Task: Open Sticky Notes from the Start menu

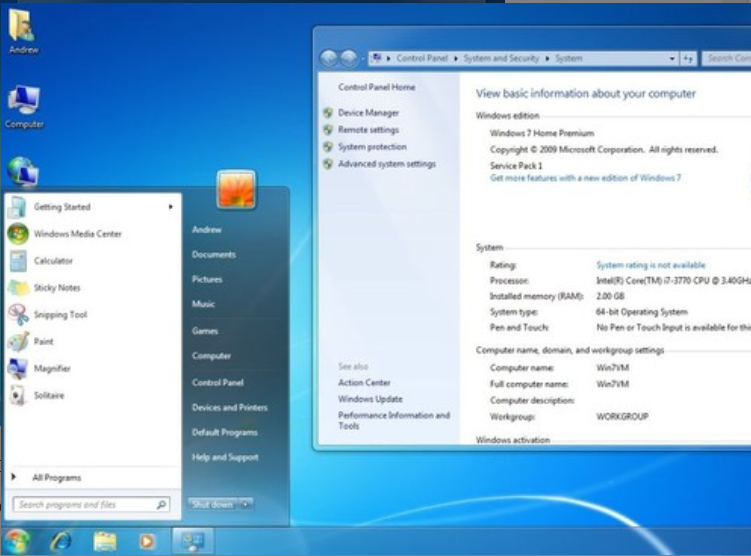Action: pos(57,288)
